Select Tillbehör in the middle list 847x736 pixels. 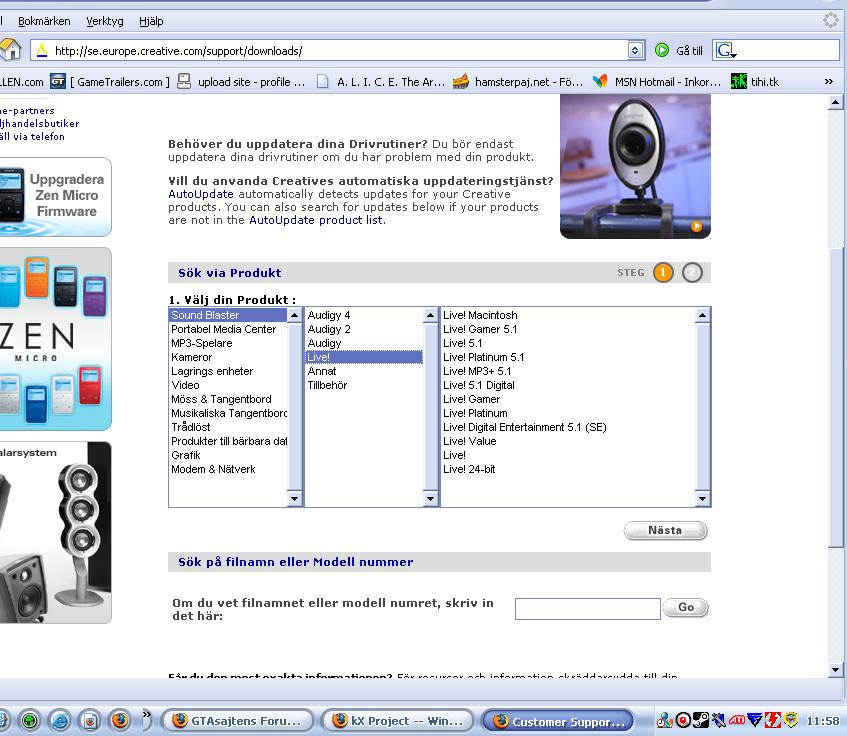pyautogui.click(x=364, y=385)
